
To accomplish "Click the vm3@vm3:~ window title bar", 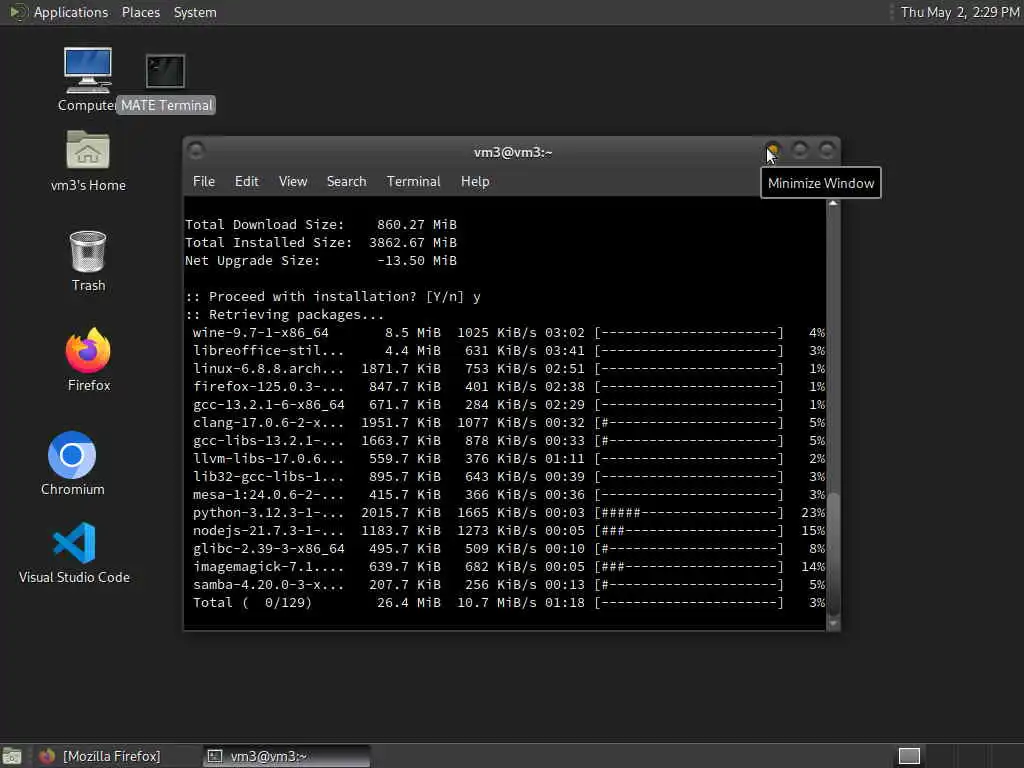I will pyautogui.click(x=512, y=152).
